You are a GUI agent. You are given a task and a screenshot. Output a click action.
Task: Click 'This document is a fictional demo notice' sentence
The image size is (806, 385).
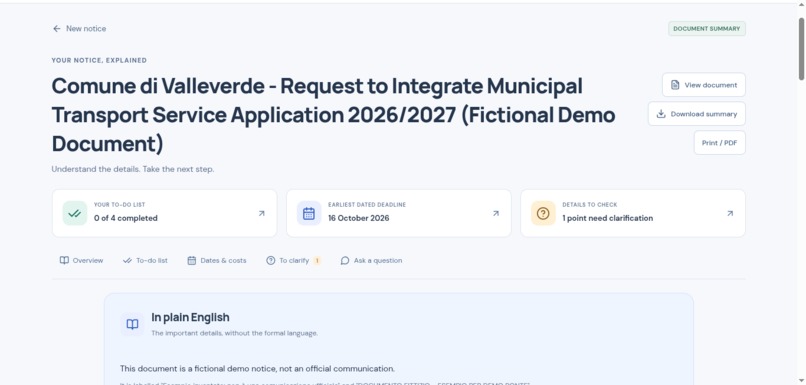(x=257, y=369)
